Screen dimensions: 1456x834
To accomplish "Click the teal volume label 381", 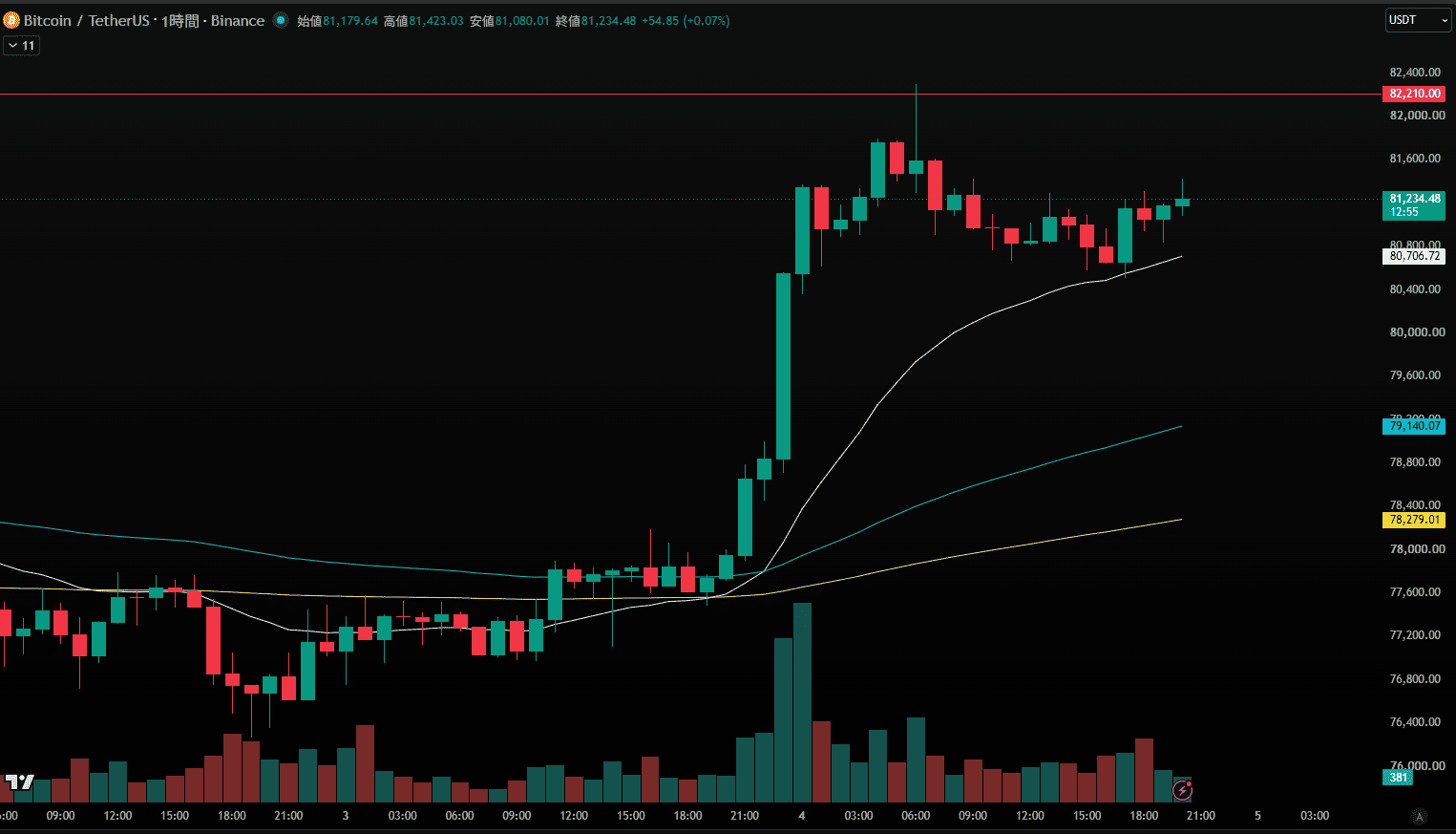I will [1398, 778].
